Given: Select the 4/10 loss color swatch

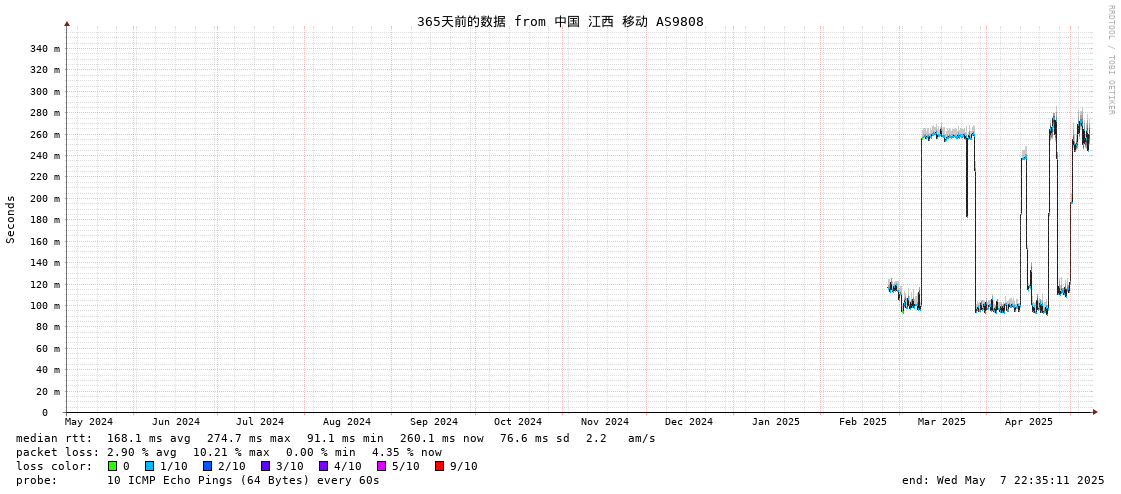Looking at the screenshot, I should (323, 466).
